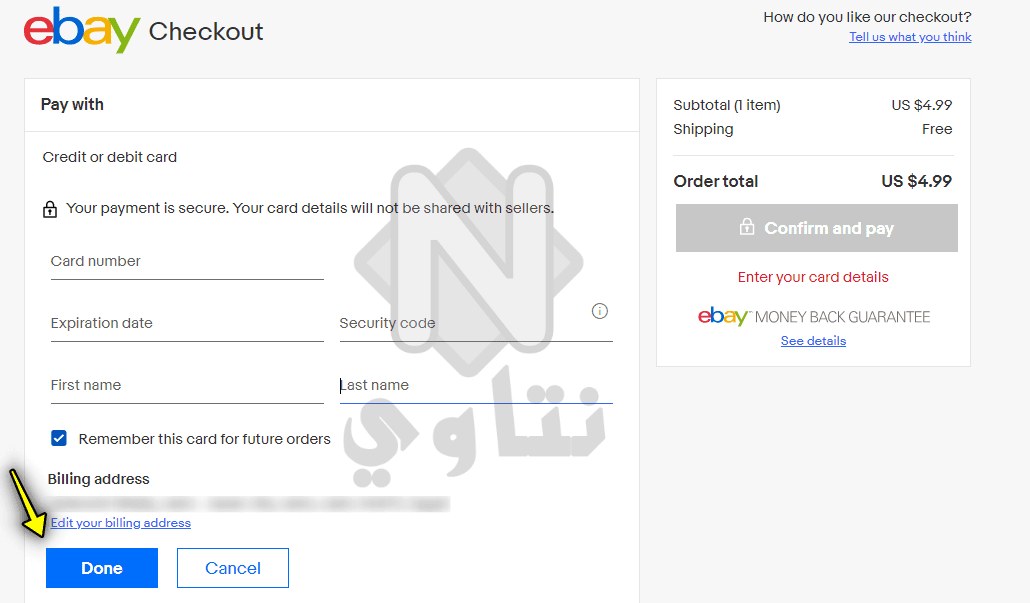Focus the Card number field

click(187, 263)
